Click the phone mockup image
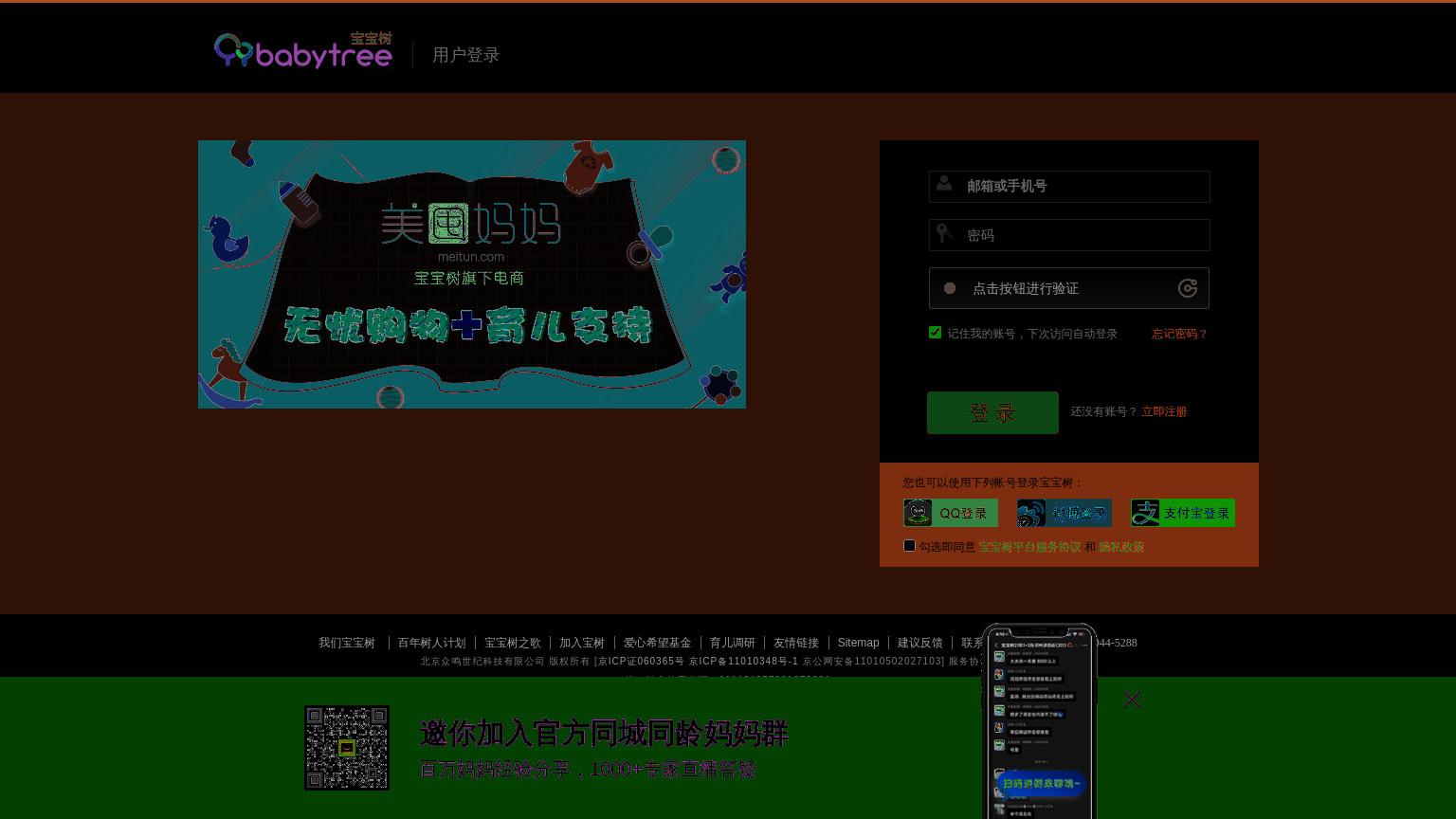The width and height of the screenshot is (1456, 819). pos(1040,720)
